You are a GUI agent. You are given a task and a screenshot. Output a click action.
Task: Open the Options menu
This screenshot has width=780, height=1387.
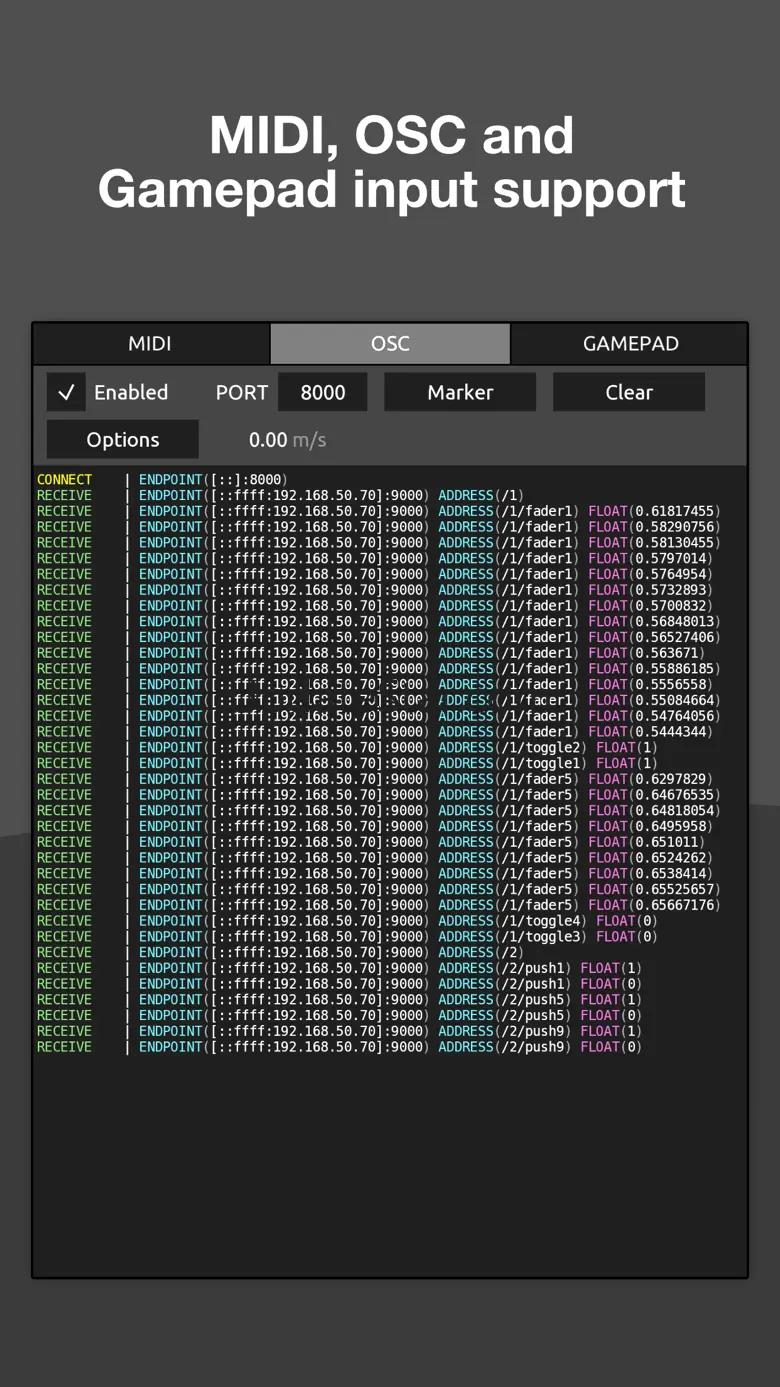pos(122,440)
